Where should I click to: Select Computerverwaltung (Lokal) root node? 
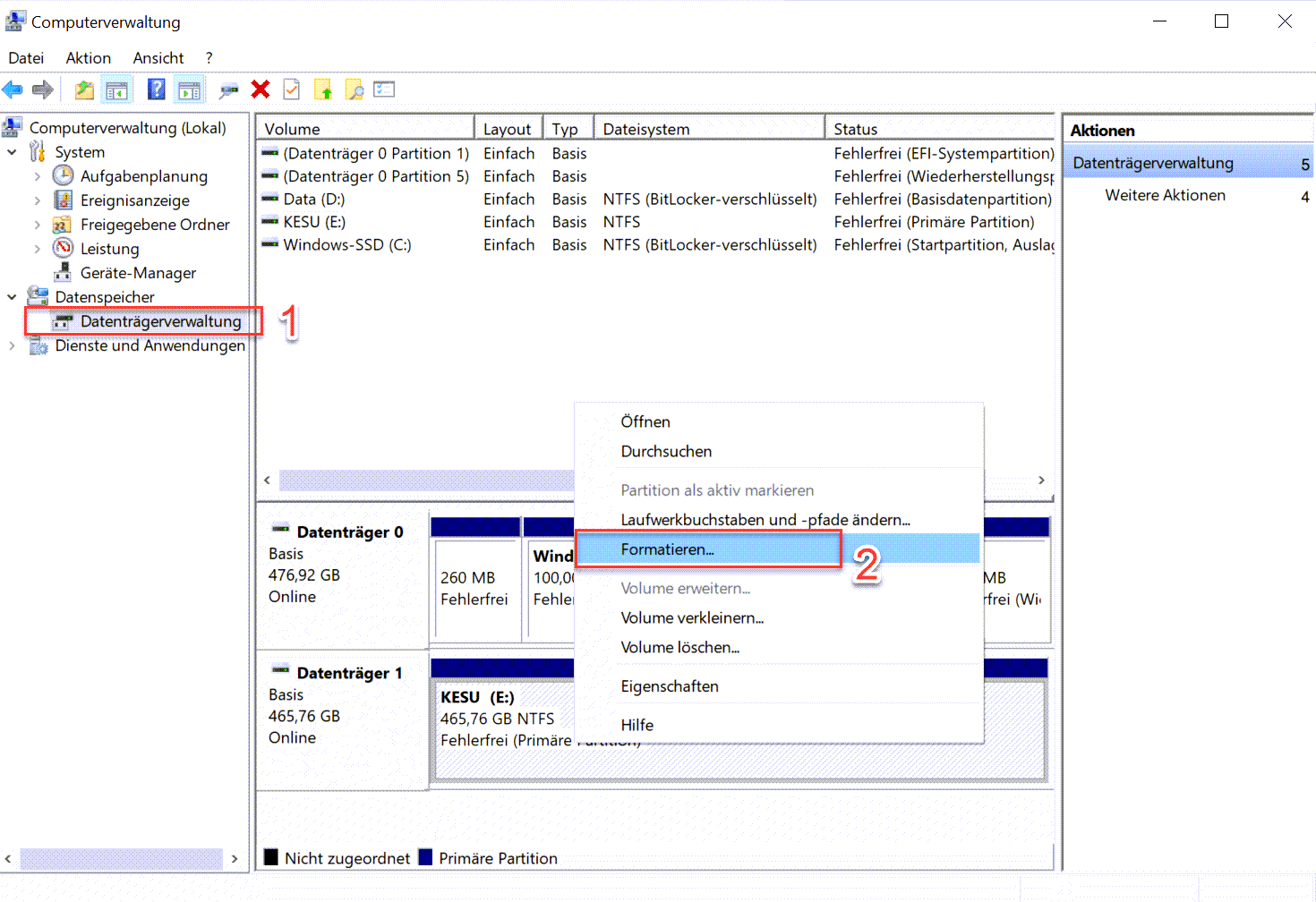coord(127,127)
